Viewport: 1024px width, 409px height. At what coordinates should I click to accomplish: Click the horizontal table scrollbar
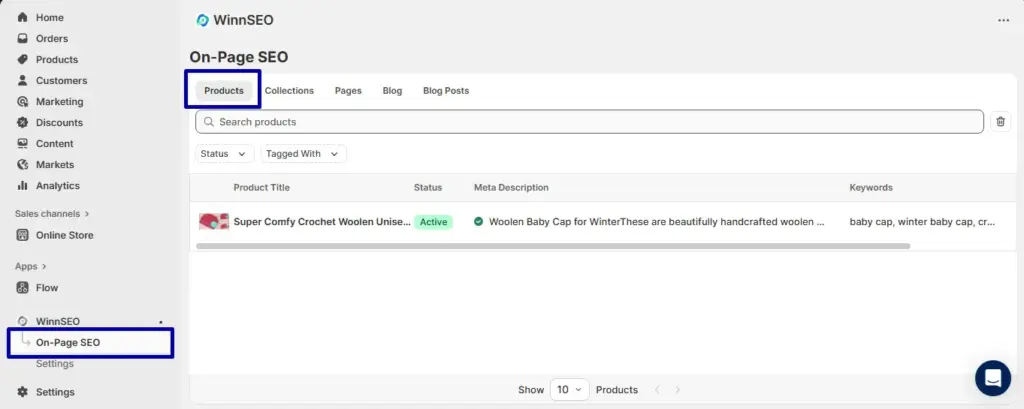coord(552,246)
